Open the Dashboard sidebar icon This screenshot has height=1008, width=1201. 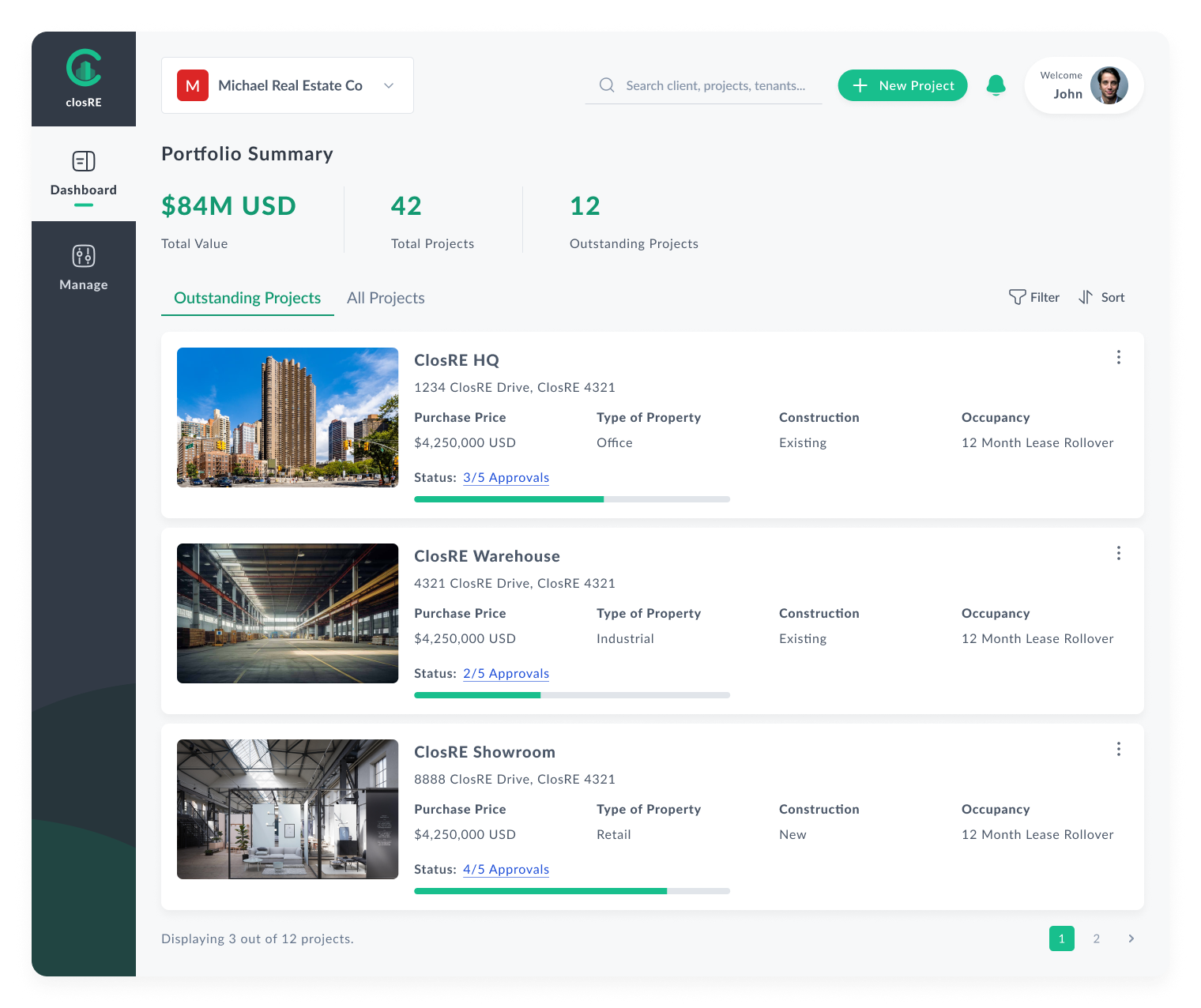click(84, 161)
